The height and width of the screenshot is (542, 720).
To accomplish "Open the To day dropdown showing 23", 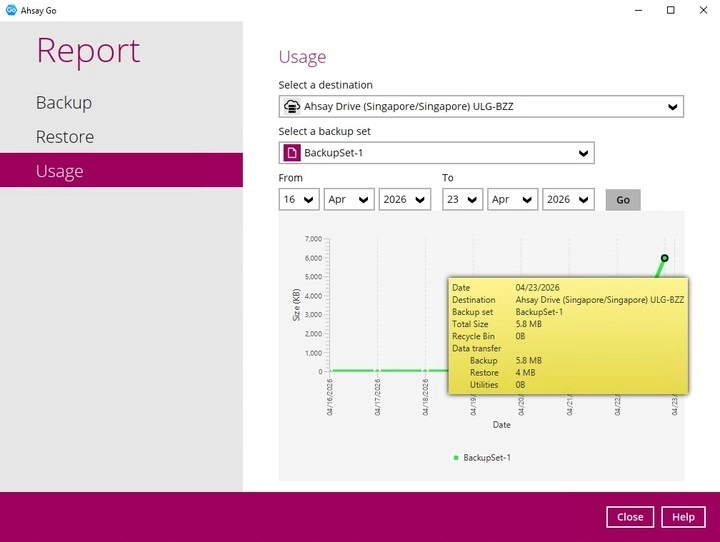I will 462,199.
